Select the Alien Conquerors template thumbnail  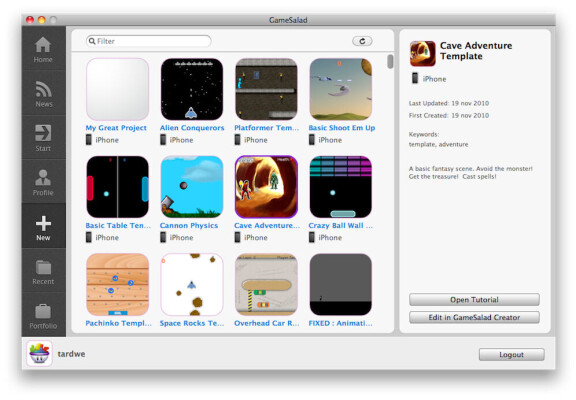tap(192, 89)
